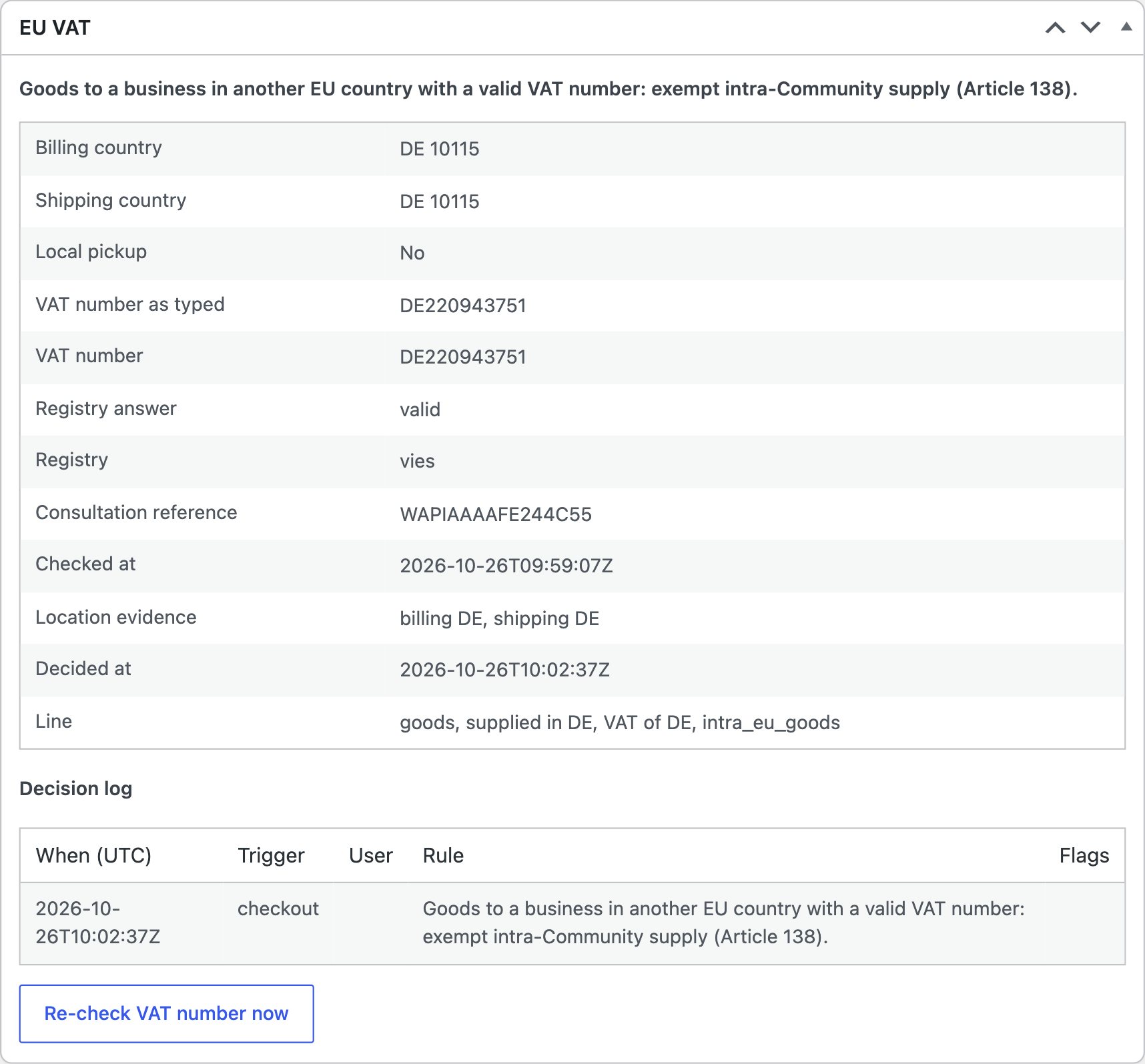Screen dimensions: 1145x1064
Task: Select the bold Article 138 summary sentence
Action: (548, 89)
